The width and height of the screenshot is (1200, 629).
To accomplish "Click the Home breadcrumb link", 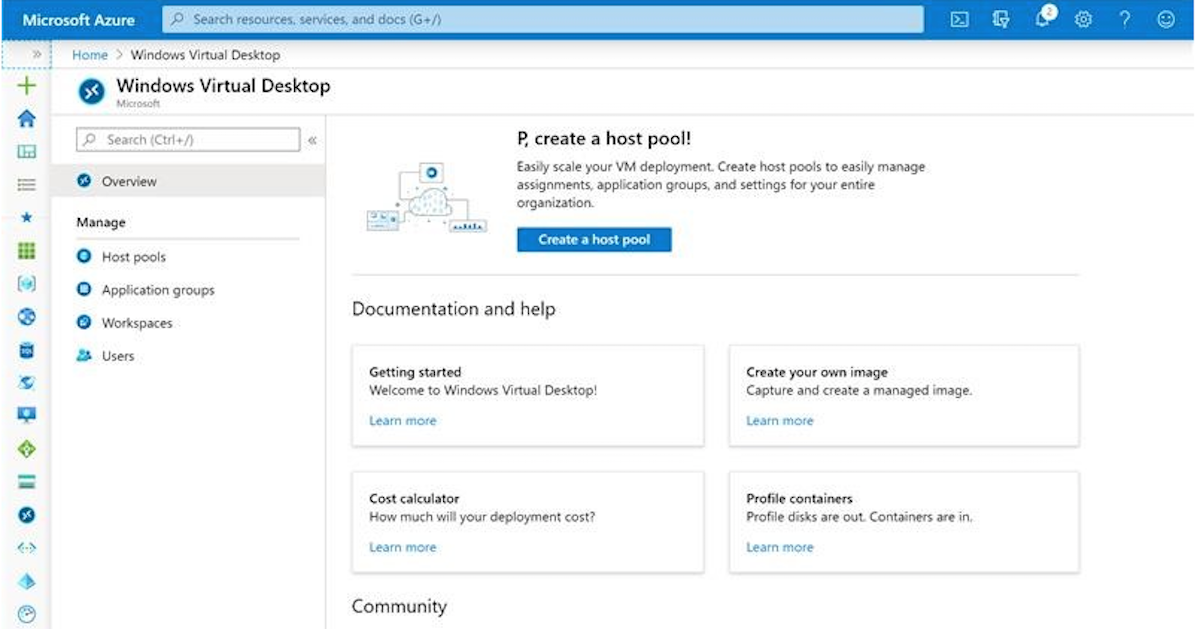I will [89, 55].
